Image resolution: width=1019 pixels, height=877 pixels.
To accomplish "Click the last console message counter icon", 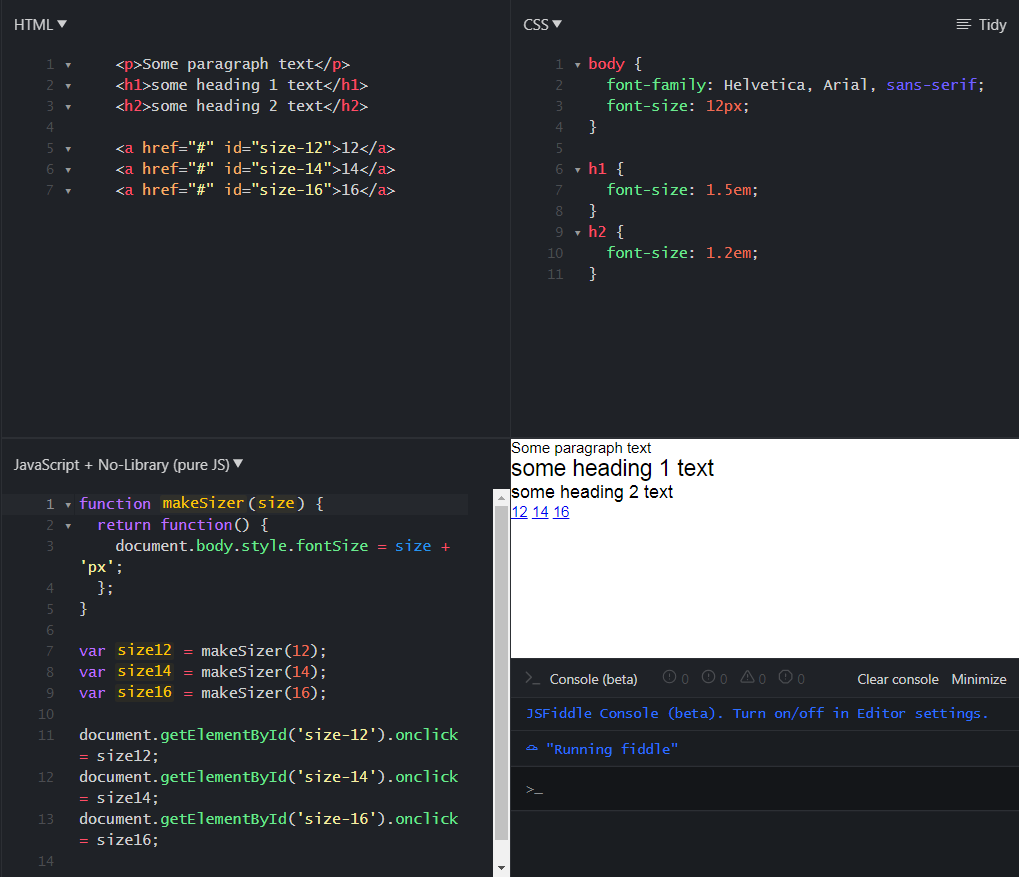I will tap(785, 678).
